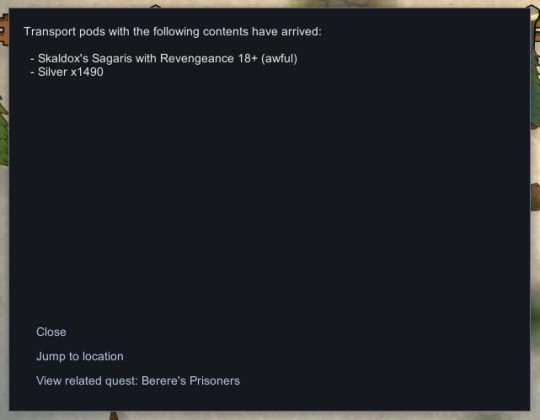Screen dimensions: 540x420
Task: Select the brown tree trunk below the dialog
Action: click(x=114, y=416)
